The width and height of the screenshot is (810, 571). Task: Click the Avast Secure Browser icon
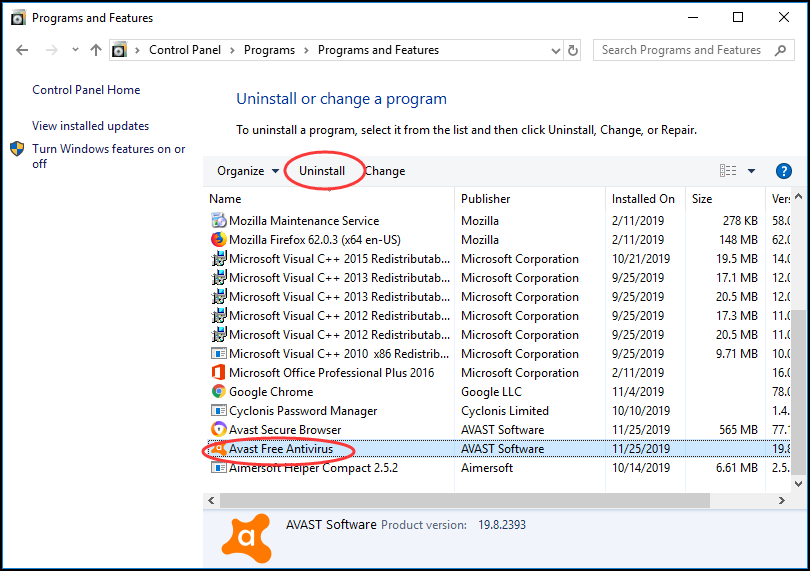(x=219, y=429)
